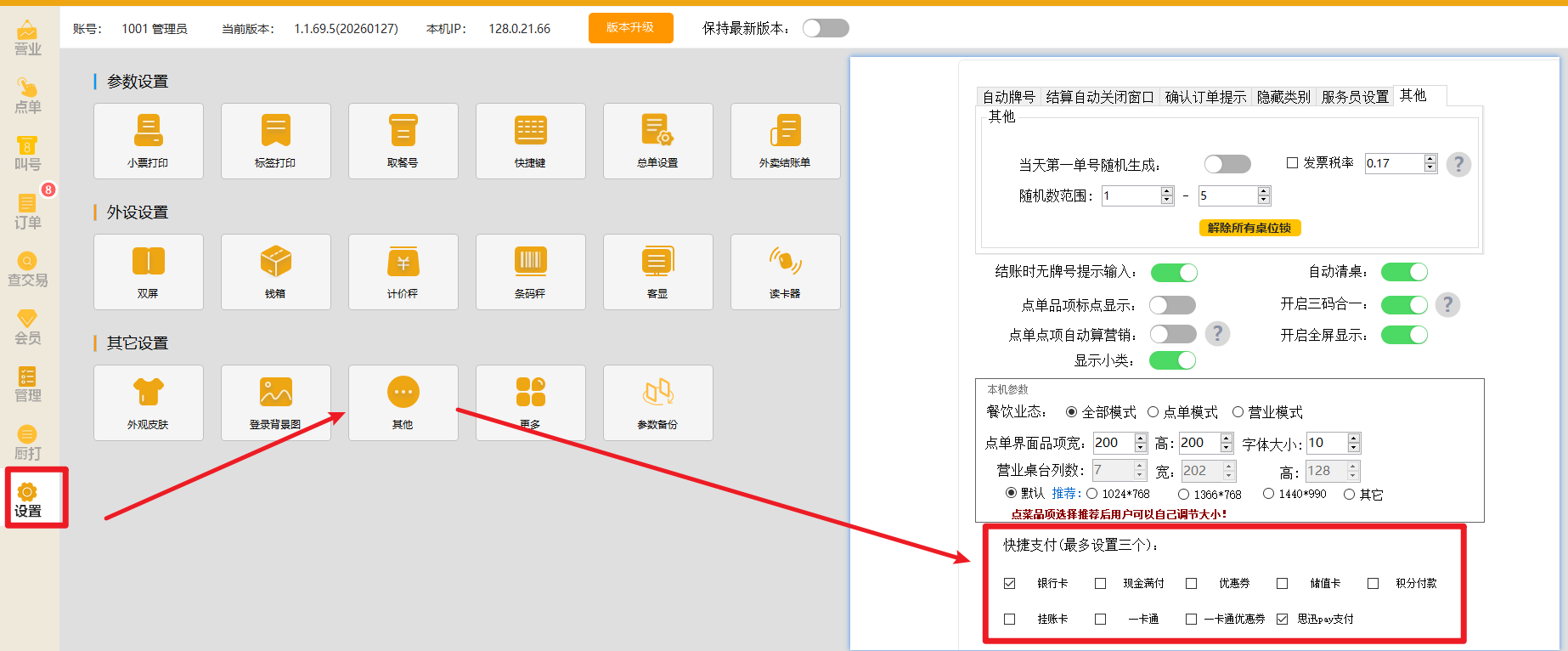Screen dimensions: 1568x651
Task: Open the 小票打印 receipt print settings
Action: click(x=149, y=140)
